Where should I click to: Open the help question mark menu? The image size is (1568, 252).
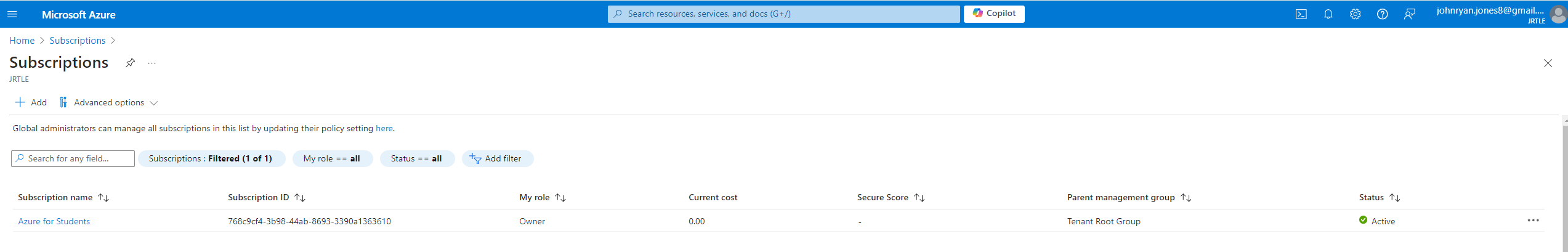coord(1382,14)
